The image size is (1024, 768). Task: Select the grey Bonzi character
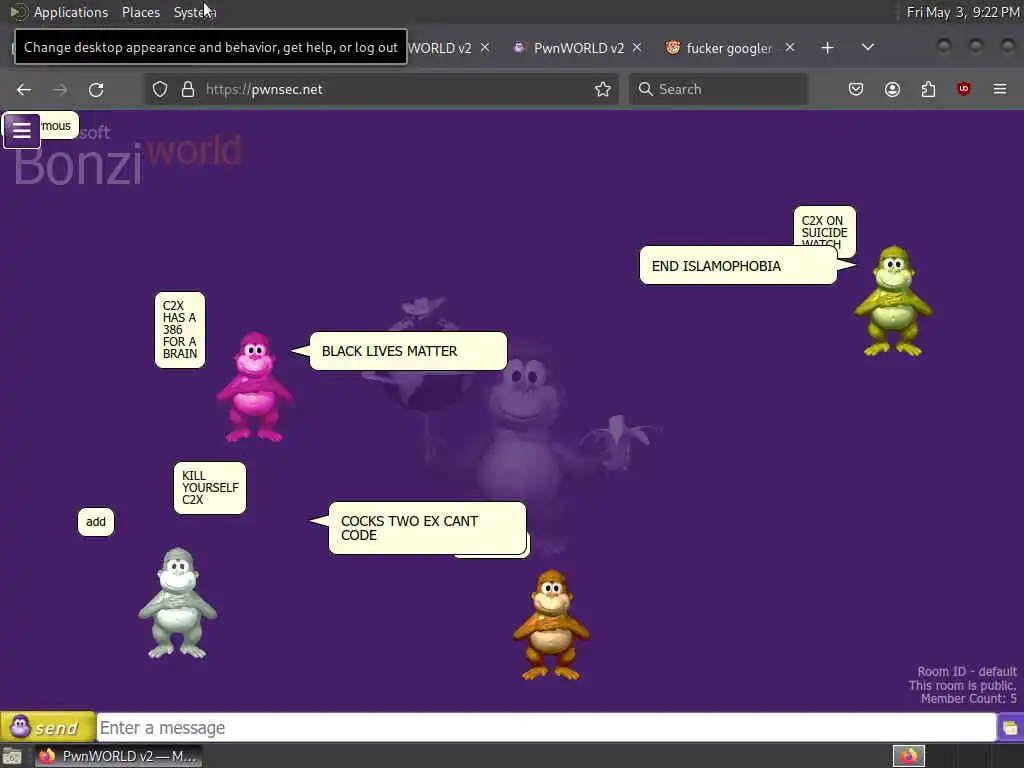178,603
